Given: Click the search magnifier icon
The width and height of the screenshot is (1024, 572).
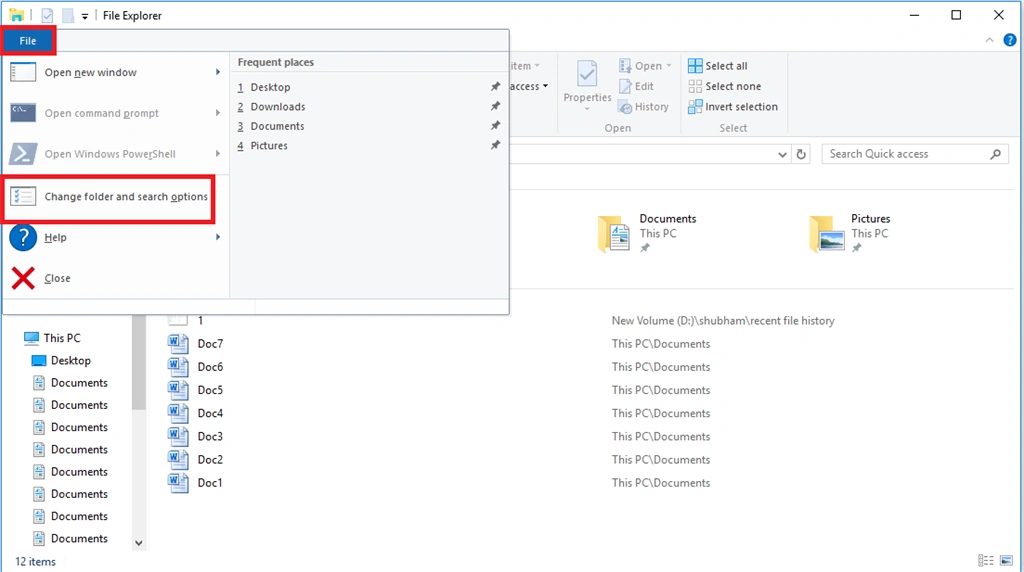Looking at the screenshot, I should point(995,154).
